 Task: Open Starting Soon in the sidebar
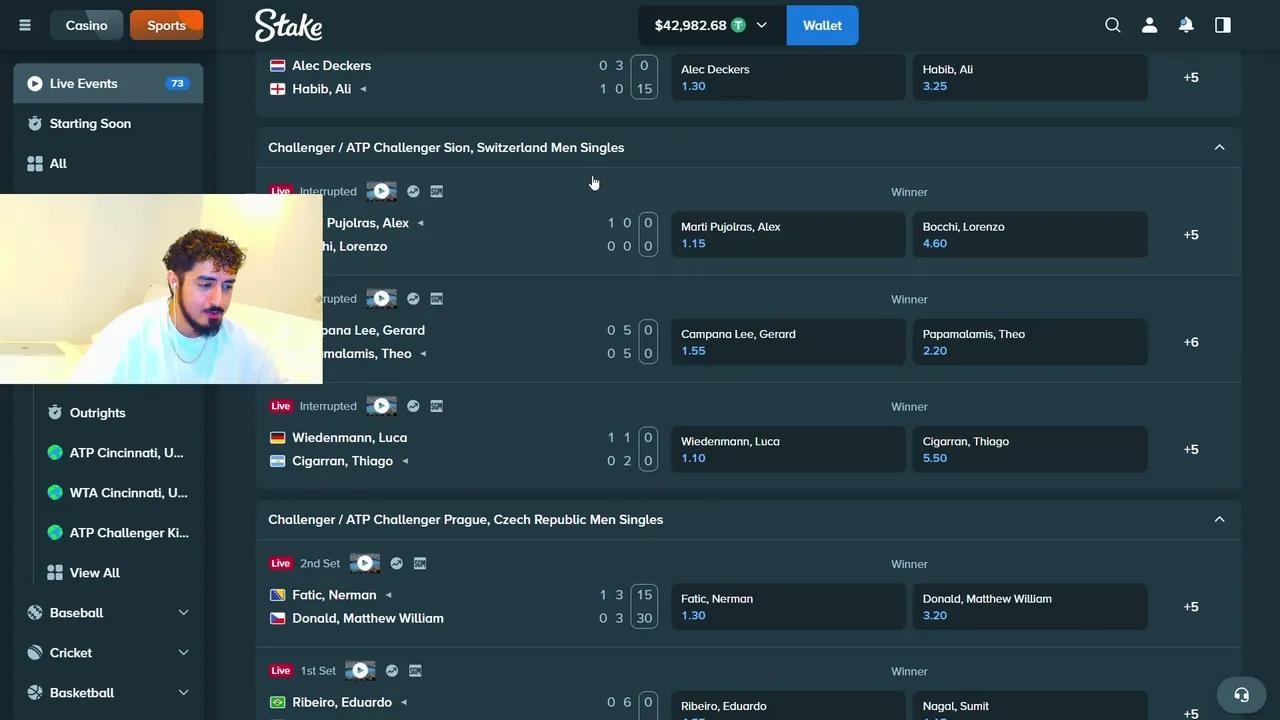click(x=108, y=123)
